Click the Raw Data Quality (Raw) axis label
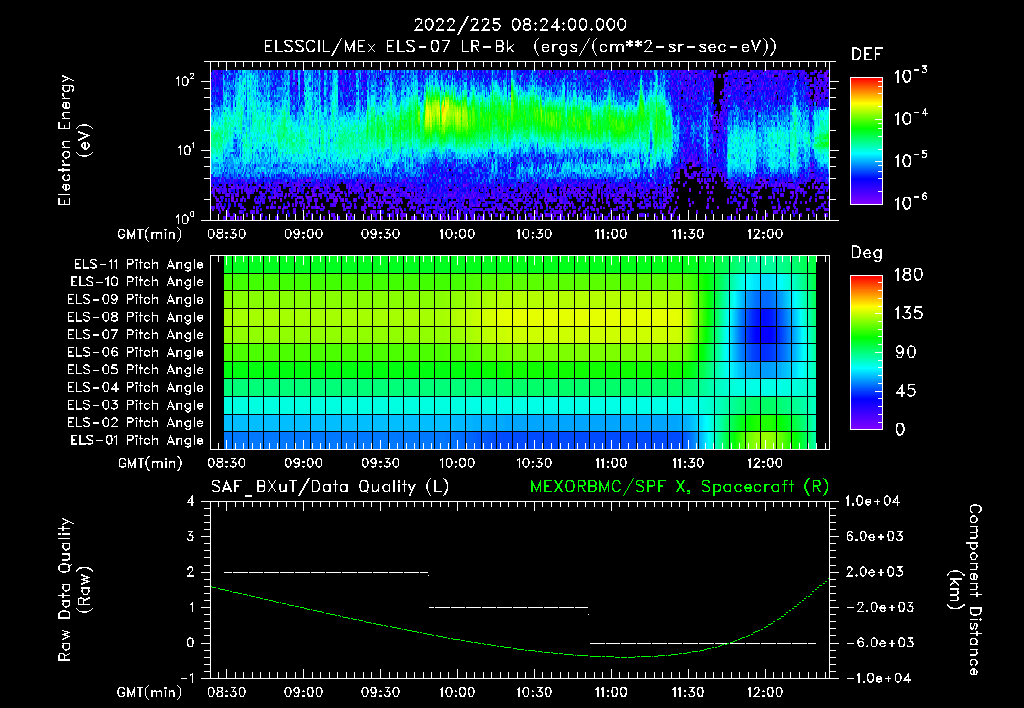The height and width of the screenshot is (708, 1024). 74,590
